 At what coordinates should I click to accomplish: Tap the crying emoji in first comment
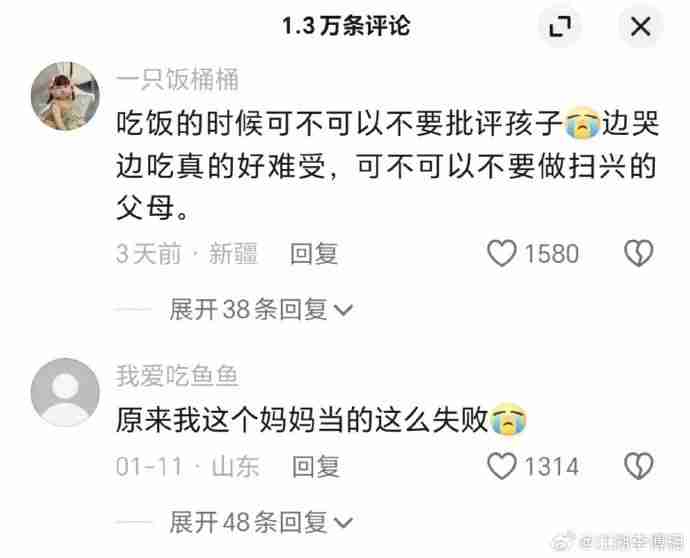point(582,123)
